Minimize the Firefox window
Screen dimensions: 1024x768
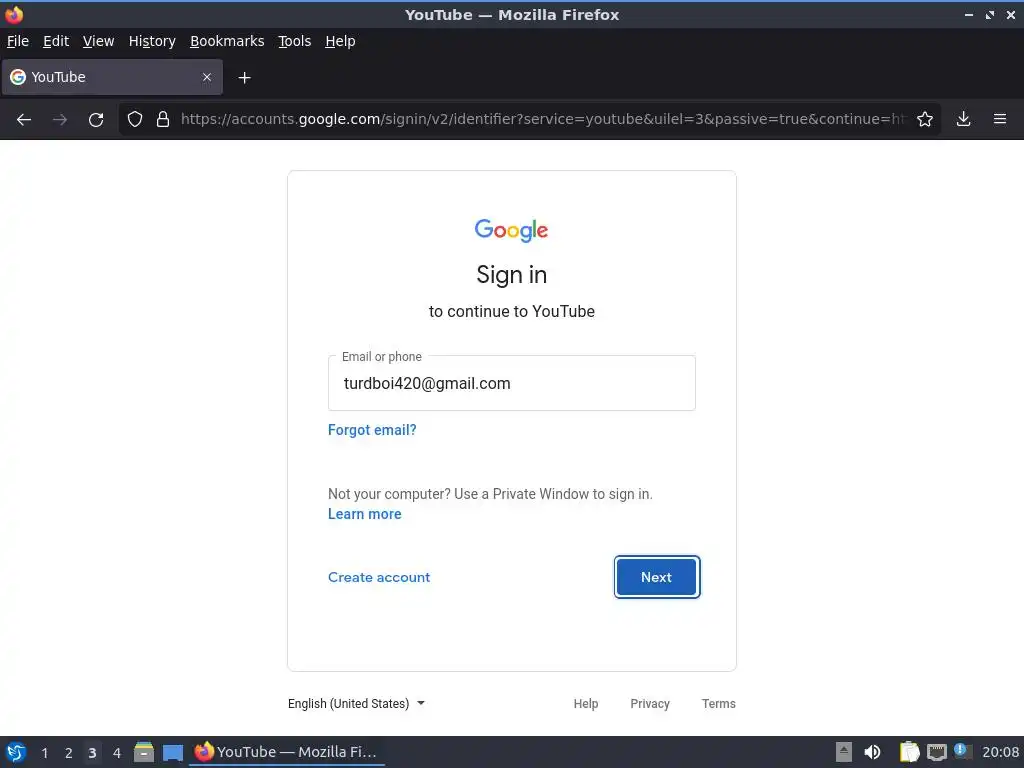click(x=969, y=14)
